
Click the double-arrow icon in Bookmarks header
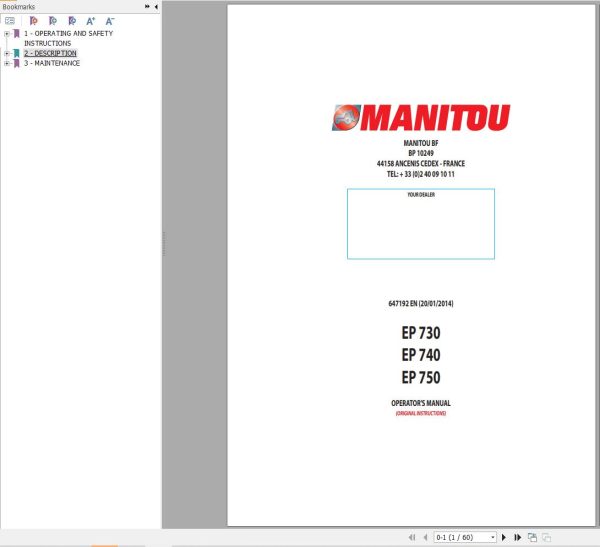coord(147,7)
